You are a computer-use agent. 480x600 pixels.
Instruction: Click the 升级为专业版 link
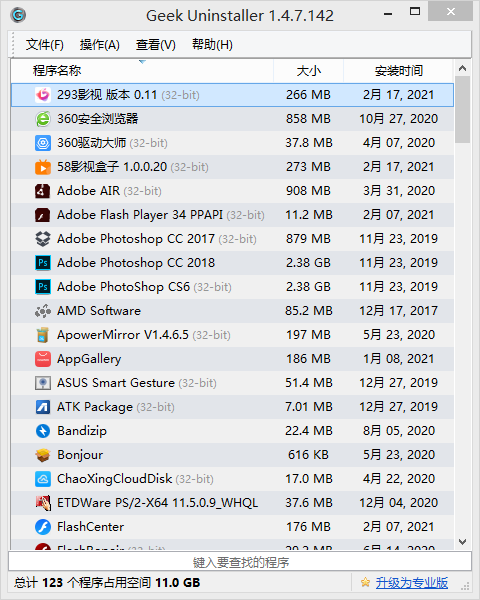[x=411, y=583]
